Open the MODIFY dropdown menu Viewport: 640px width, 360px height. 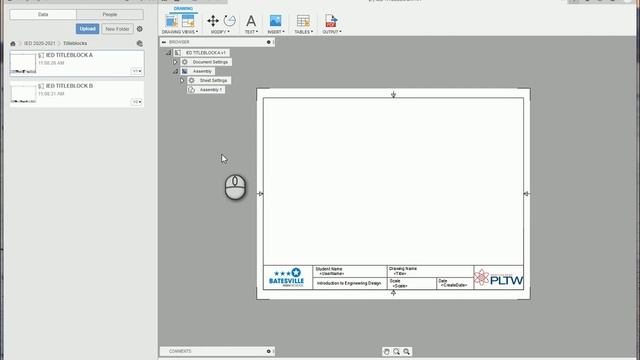220,32
